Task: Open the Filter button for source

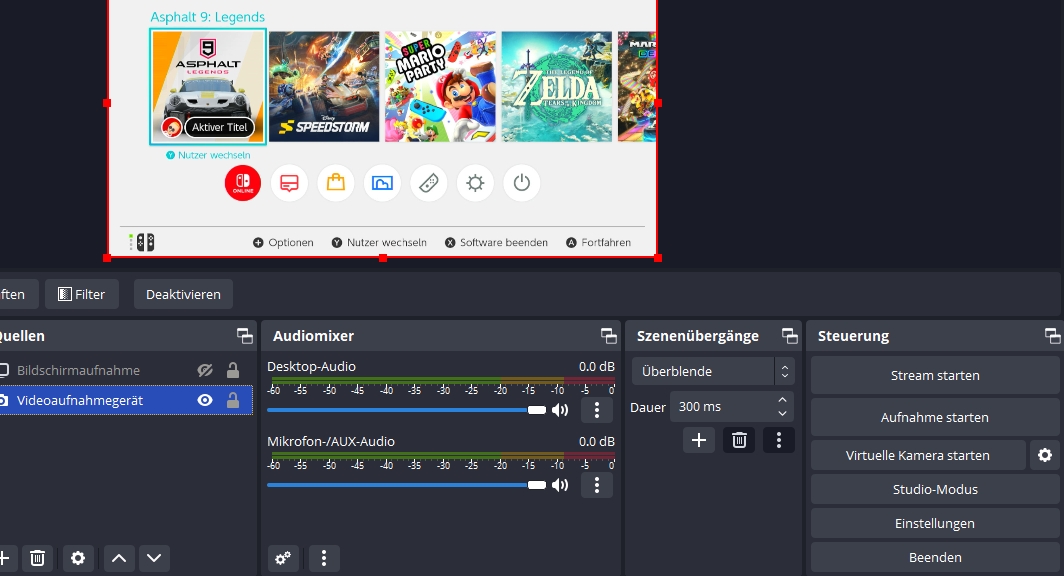Action: pos(82,294)
